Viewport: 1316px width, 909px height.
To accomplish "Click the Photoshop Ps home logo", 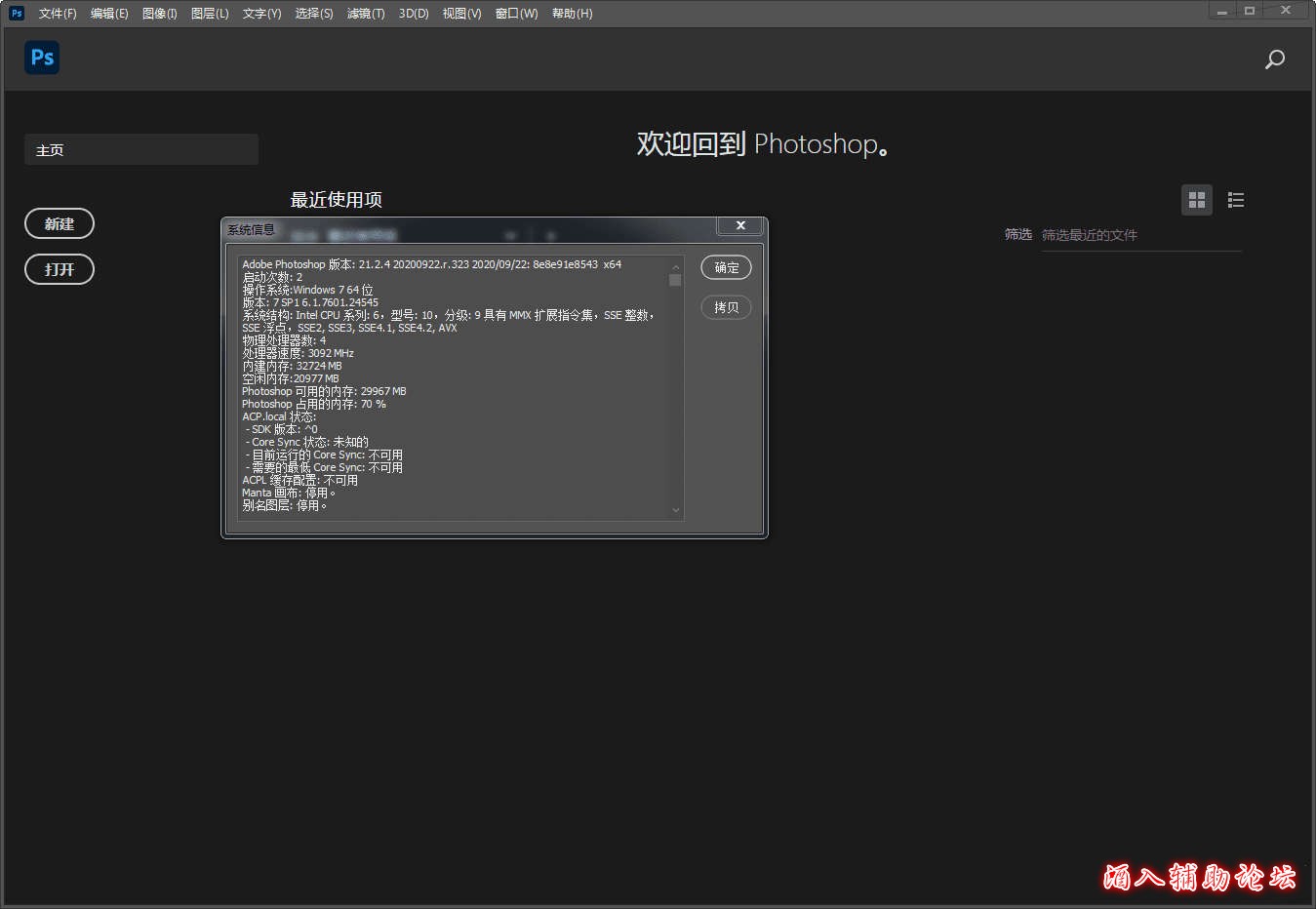I will pyautogui.click(x=42, y=58).
